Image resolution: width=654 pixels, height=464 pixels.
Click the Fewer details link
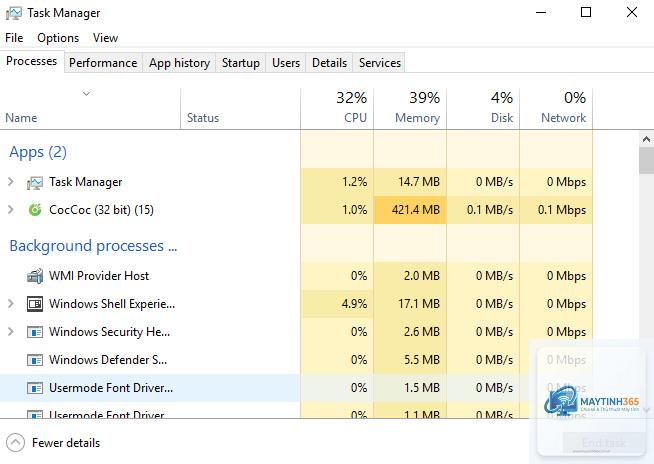point(66,443)
